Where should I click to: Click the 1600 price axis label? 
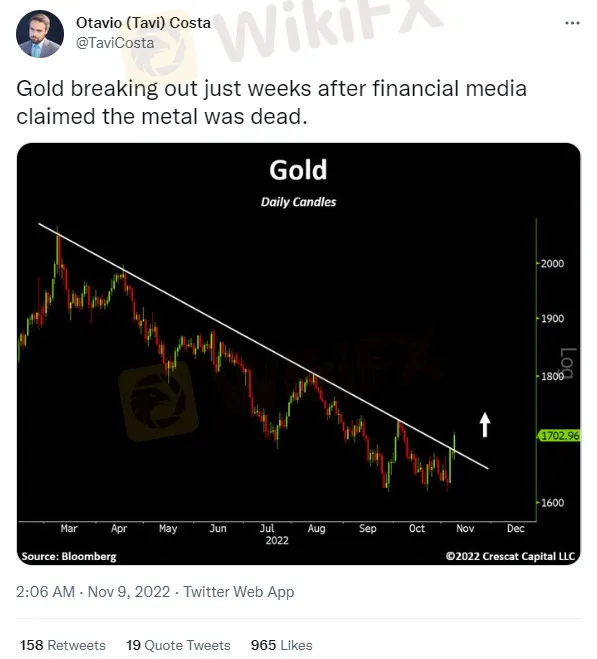pyautogui.click(x=552, y=503)
